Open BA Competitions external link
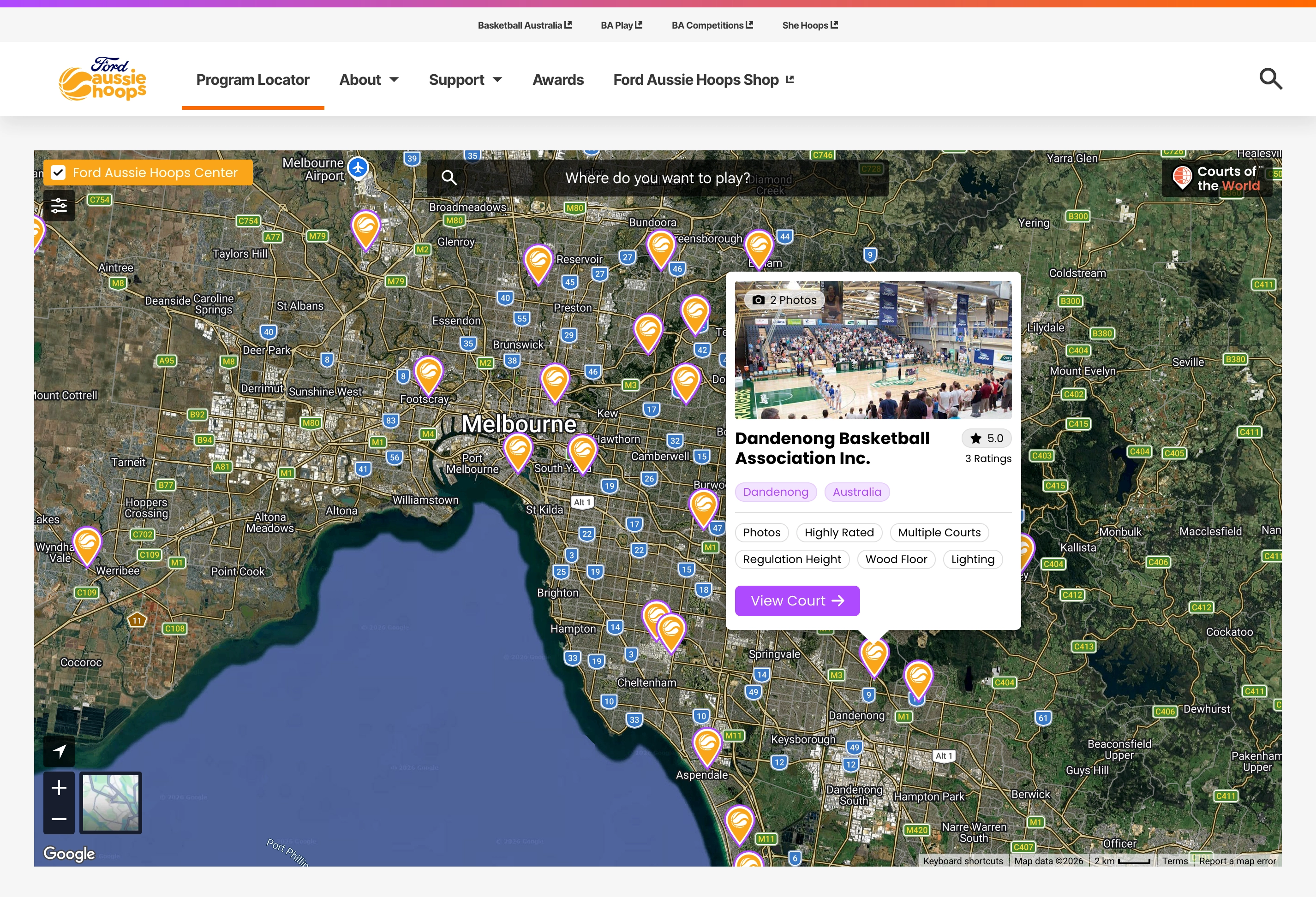1316x897 pixels. pos(712,25)
